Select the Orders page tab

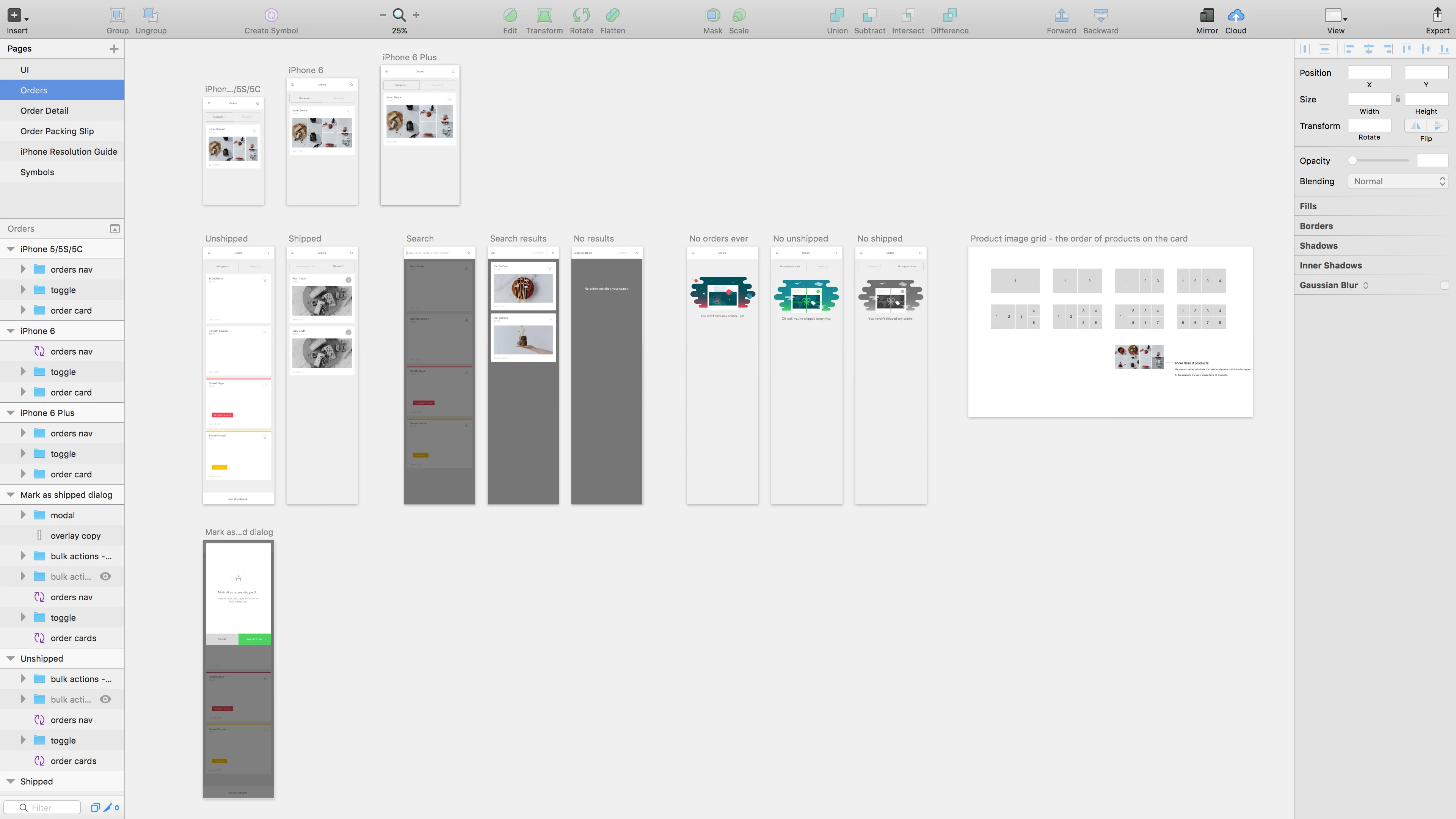62,89
